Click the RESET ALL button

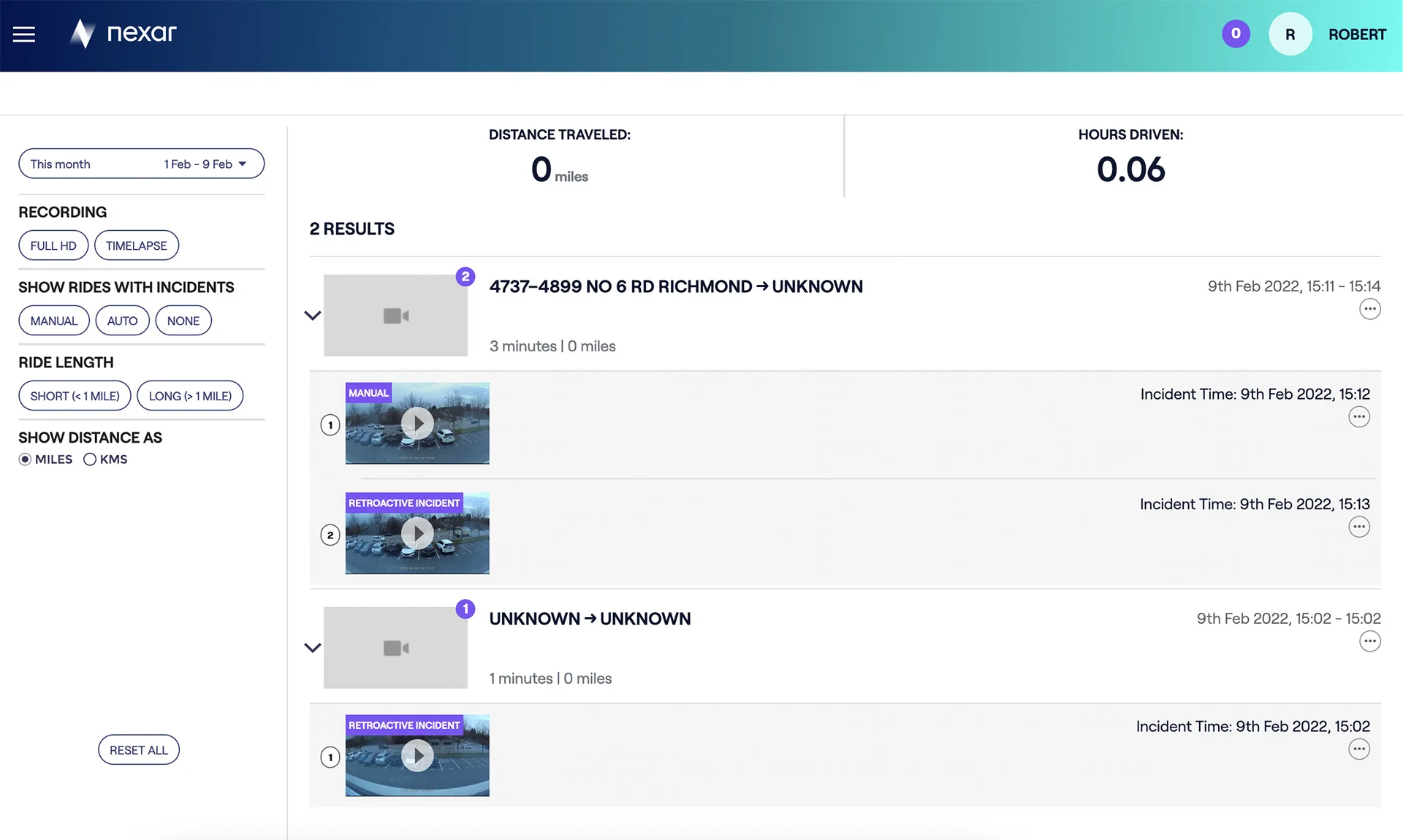[x=139, y=749]
